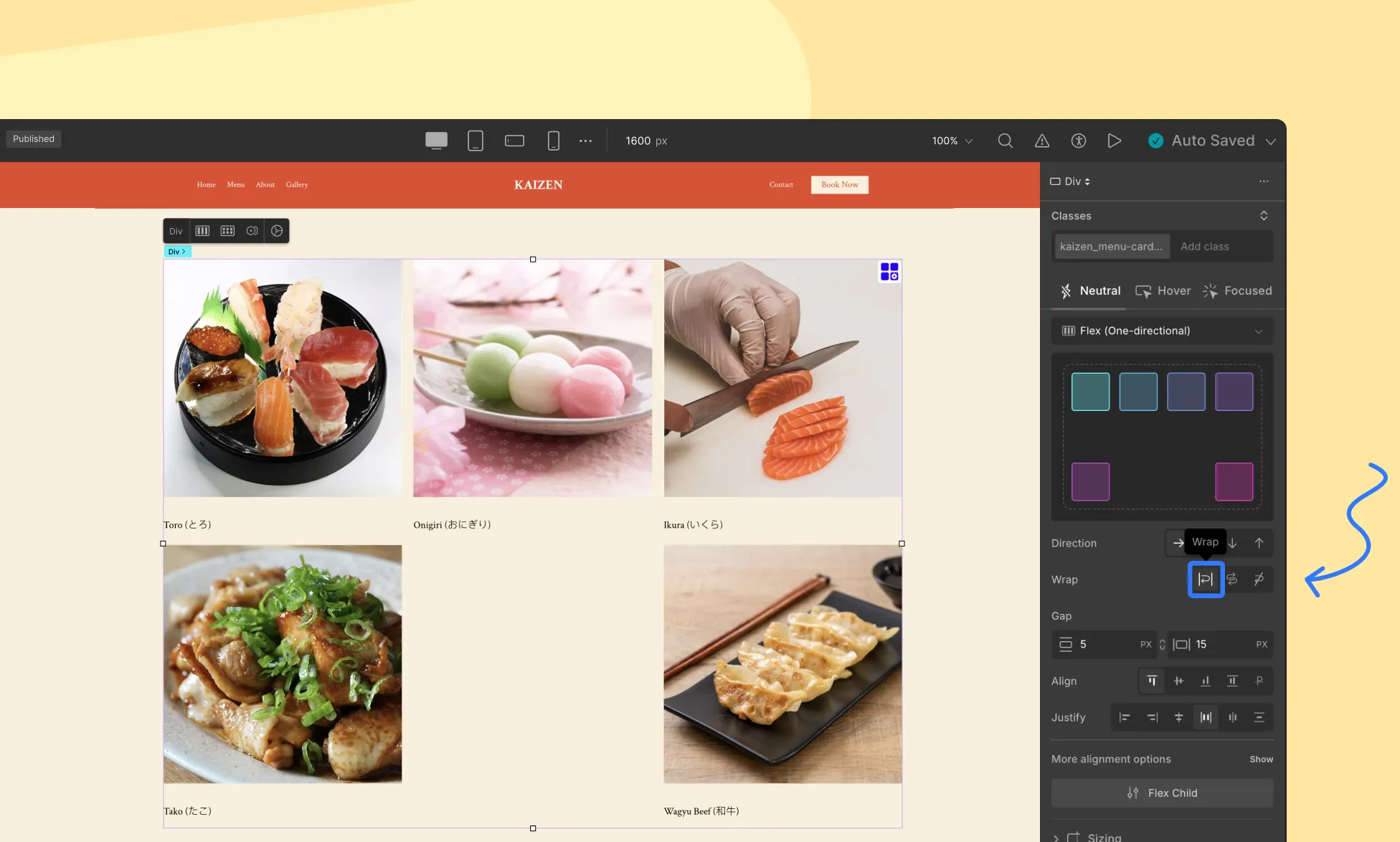Click the Auto Saved checkmark icon
Screen dimensions: 1400x842
tap(1155, 141)
